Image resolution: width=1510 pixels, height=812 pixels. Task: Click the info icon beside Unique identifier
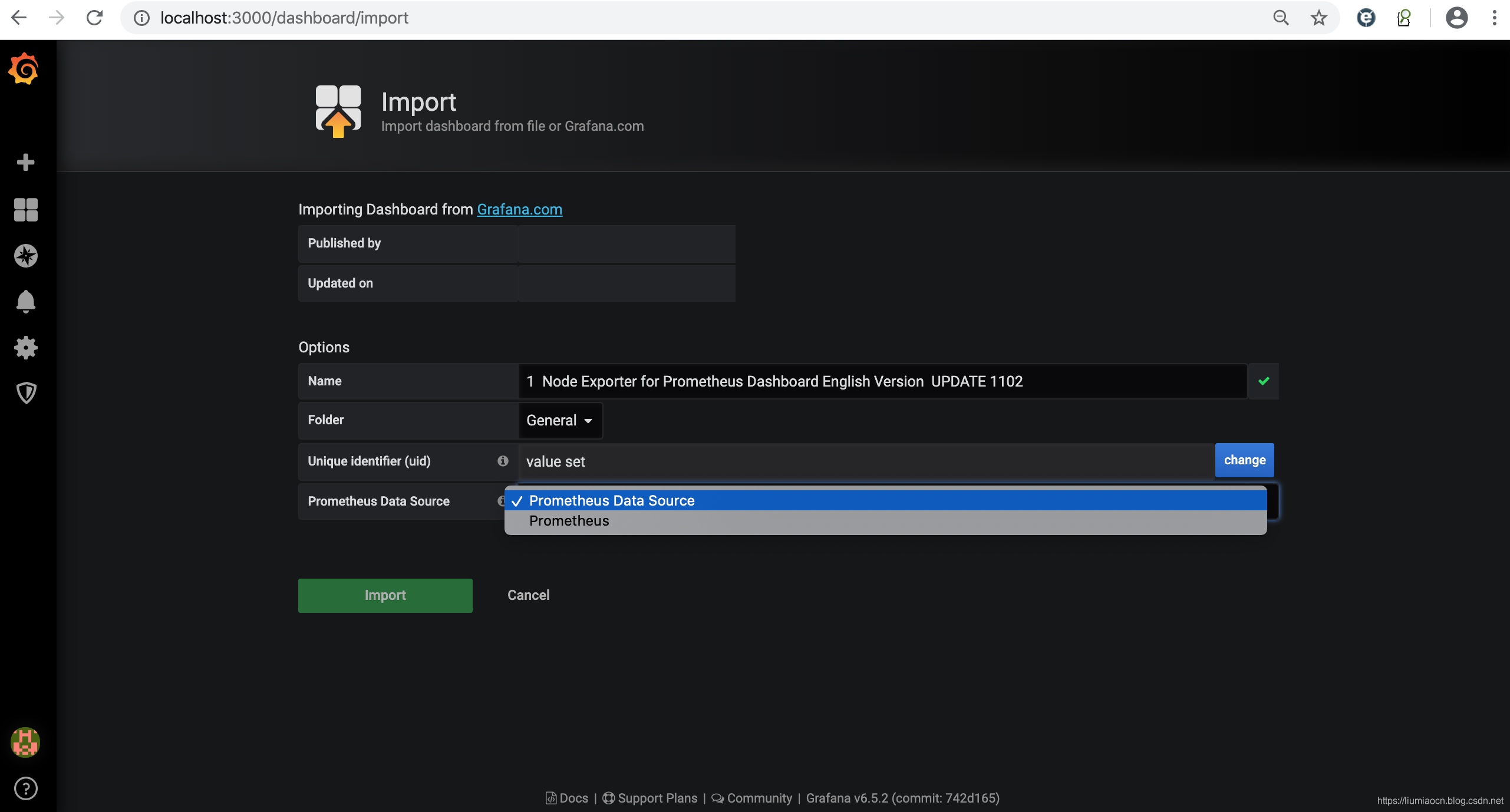click(x=502, y=461)
